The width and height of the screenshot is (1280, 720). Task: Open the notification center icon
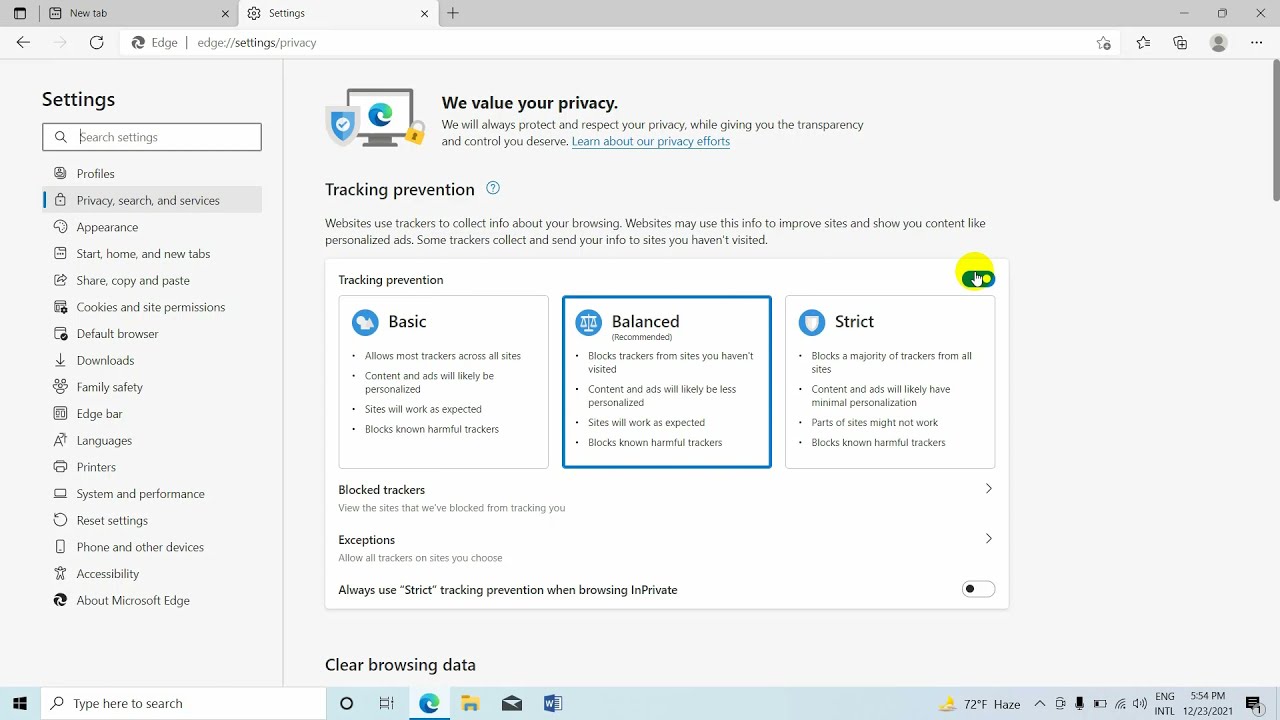click(x=1254, y=704)
